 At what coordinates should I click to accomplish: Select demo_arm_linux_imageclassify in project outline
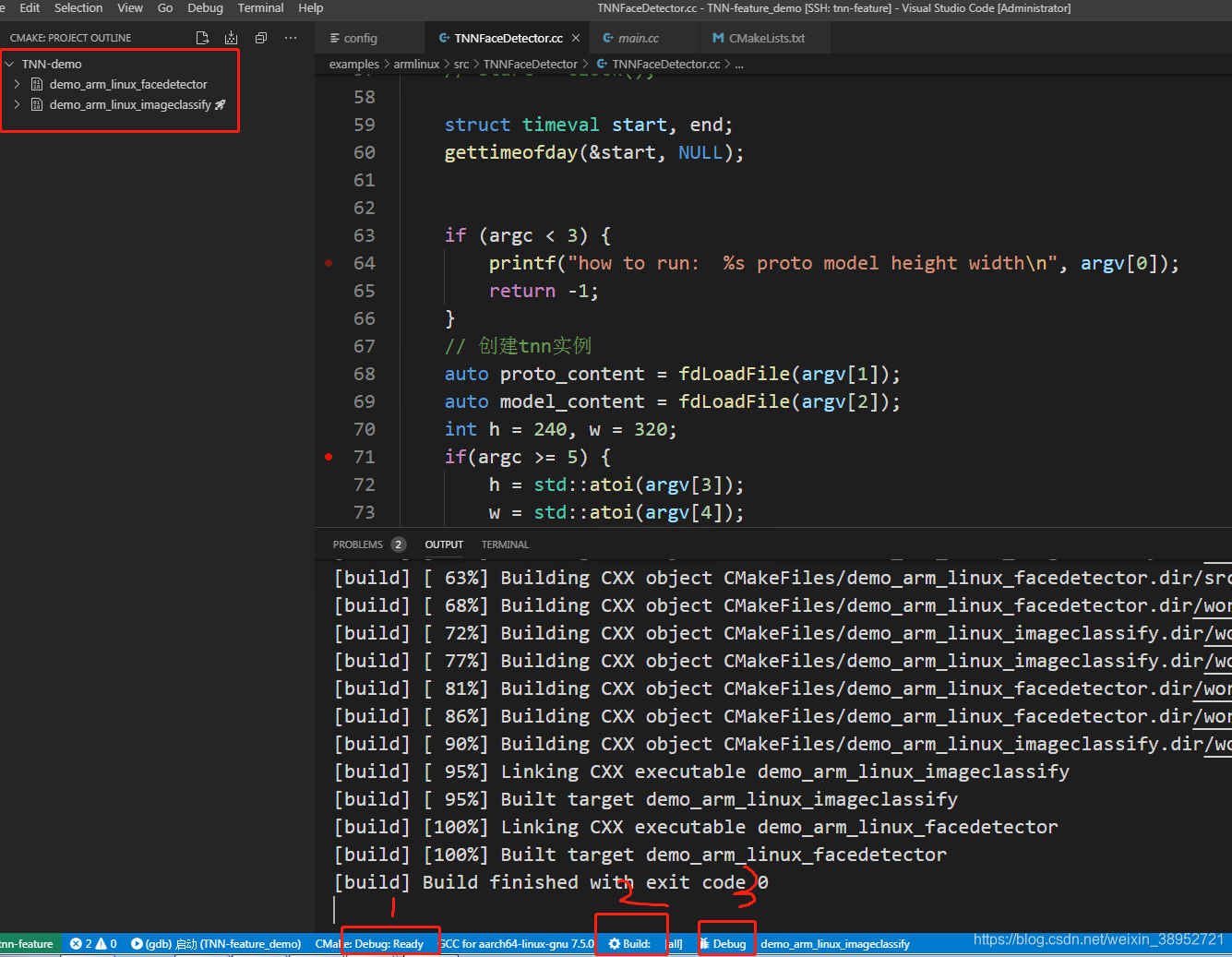point(130,104)
